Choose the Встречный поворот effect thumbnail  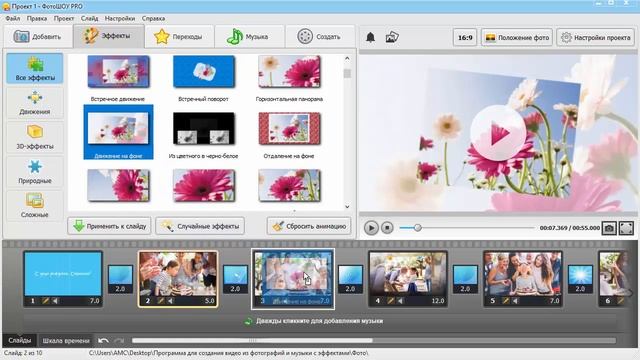(x=204, y=72)
